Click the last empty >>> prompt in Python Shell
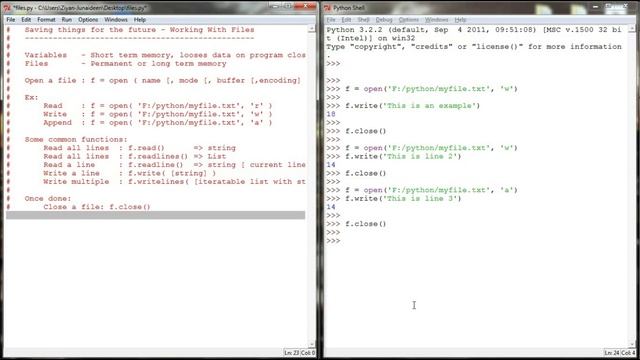 coord(333,241)
